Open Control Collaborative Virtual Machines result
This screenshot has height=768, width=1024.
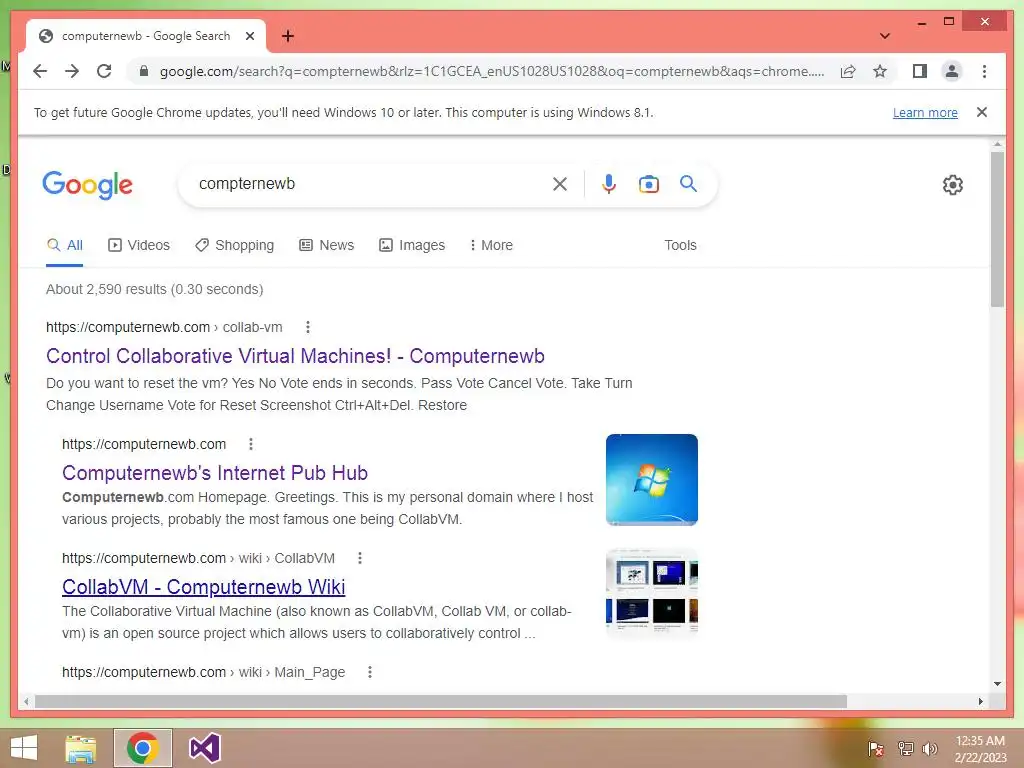[x=295, y=356]
